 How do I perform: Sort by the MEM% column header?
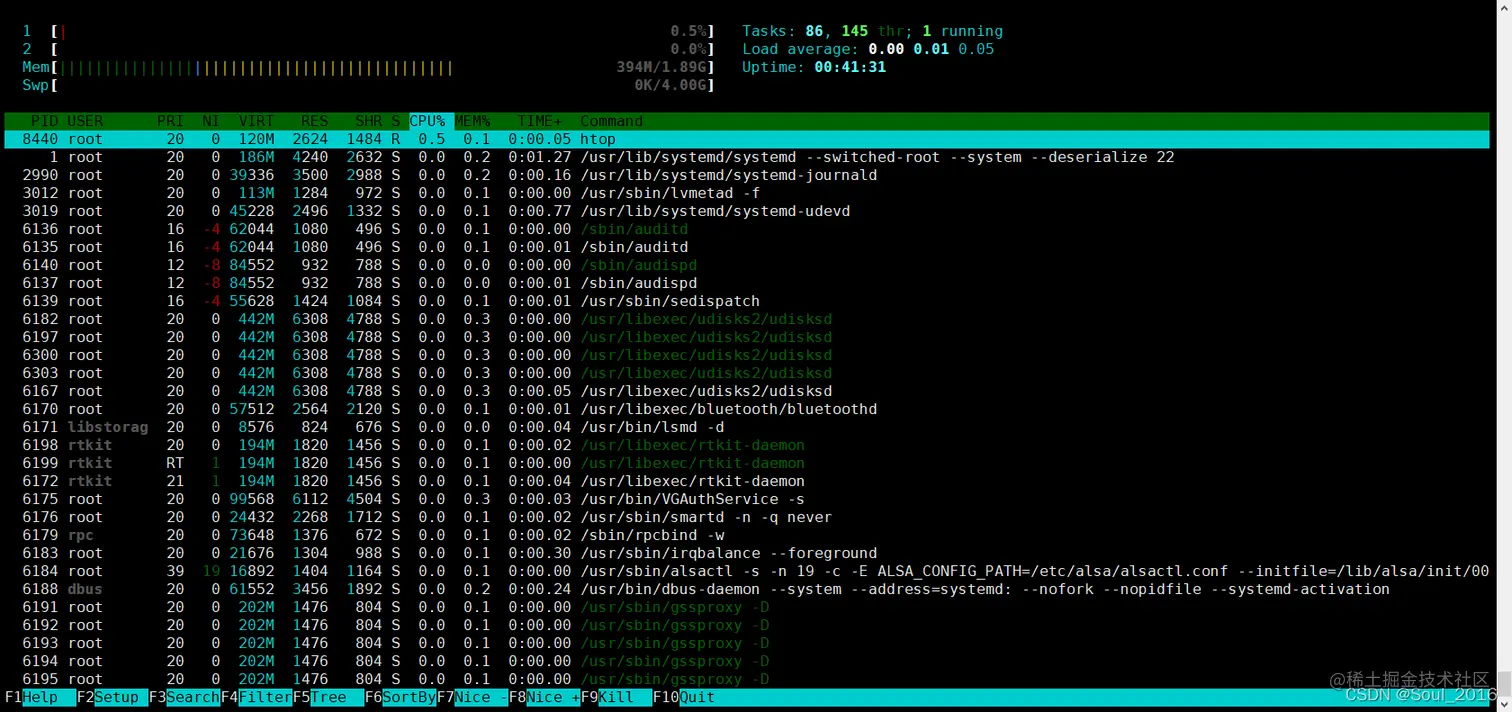click(x=473, y=121)
